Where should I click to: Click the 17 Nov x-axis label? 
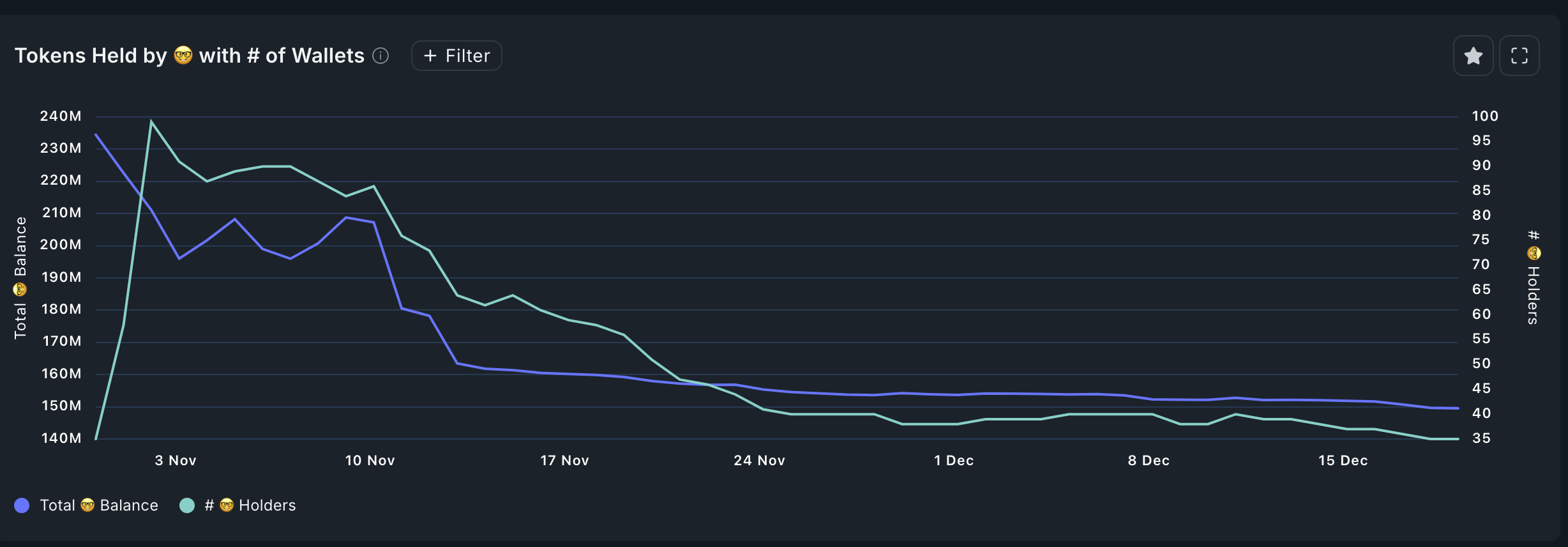click(x=565, y=461)
